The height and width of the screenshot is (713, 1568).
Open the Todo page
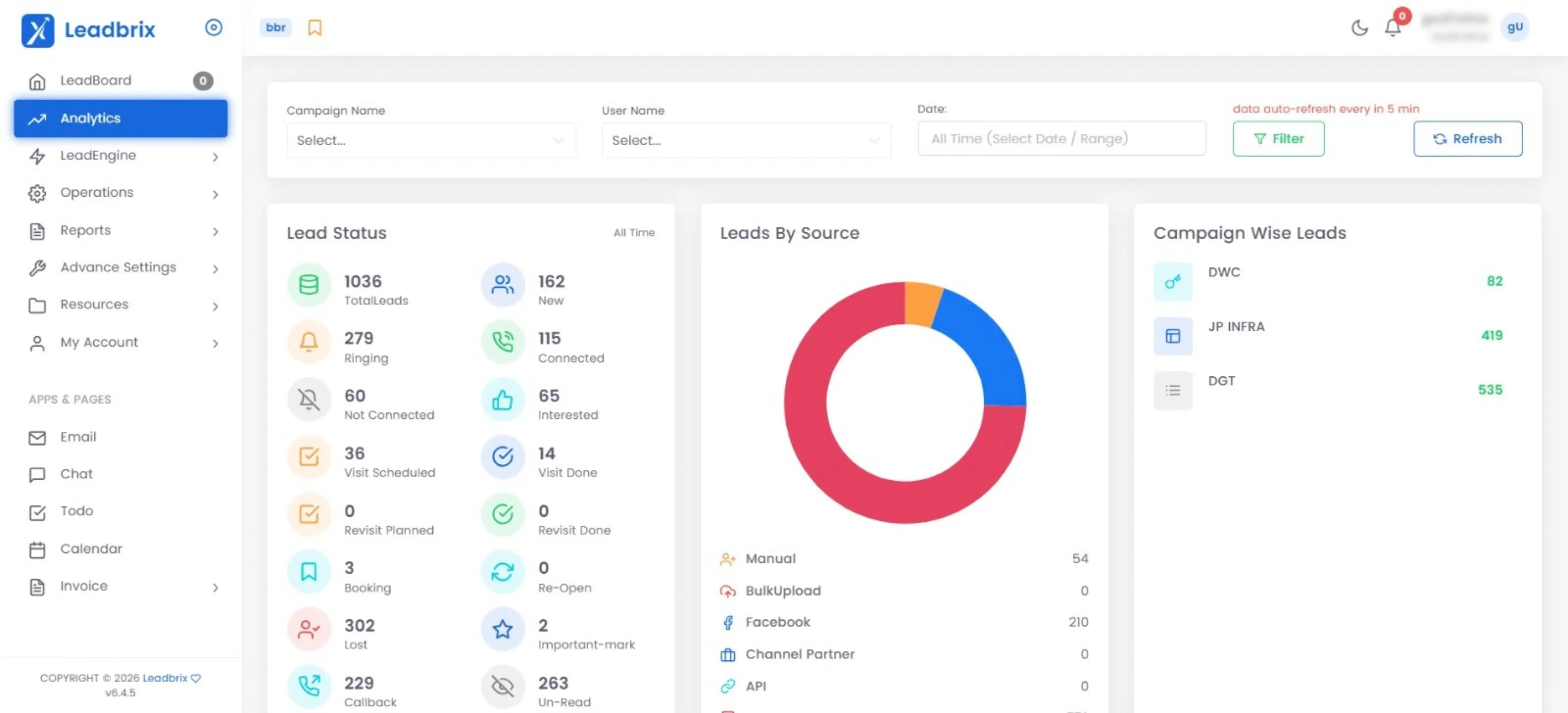click(x=120, y=511)
